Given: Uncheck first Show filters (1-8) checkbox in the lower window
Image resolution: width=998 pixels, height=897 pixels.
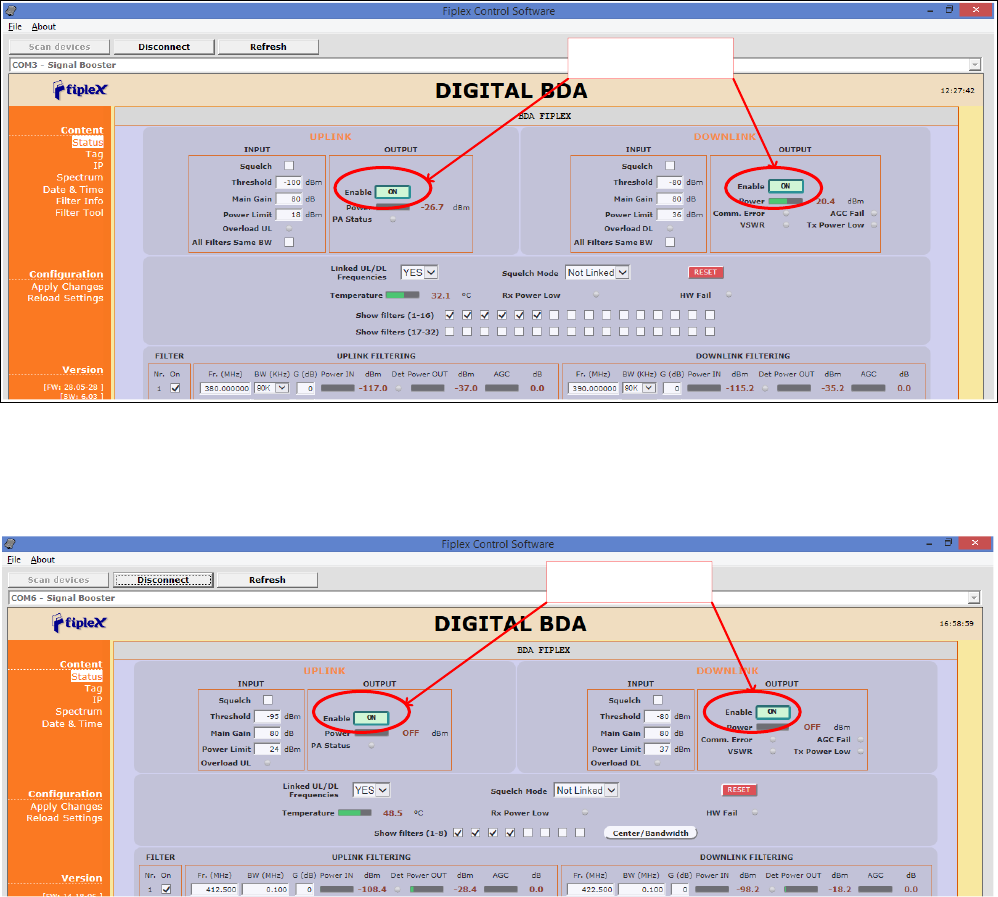Looking at the screenshot, I should point(458,833).
